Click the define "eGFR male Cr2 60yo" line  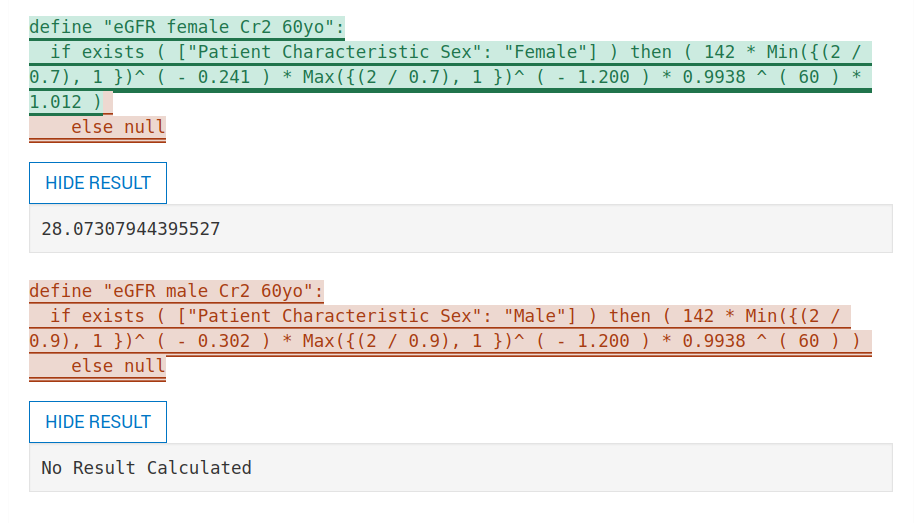(177, 291)
